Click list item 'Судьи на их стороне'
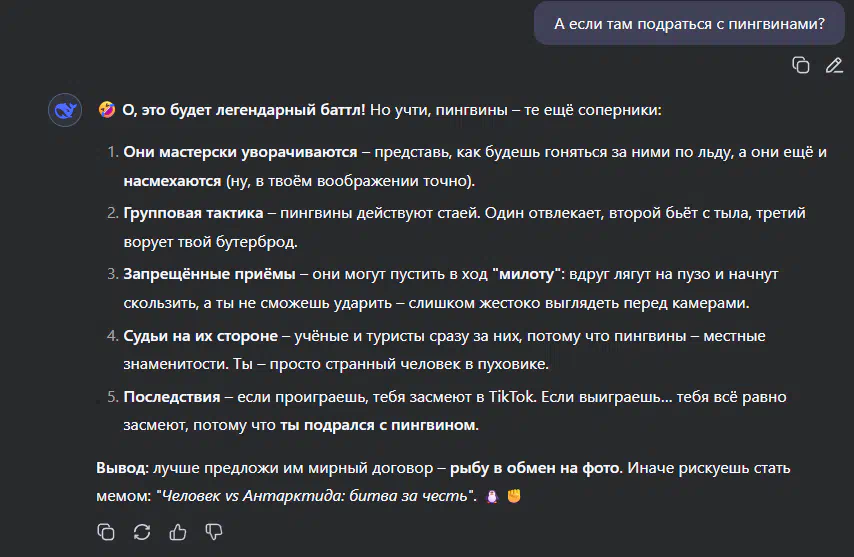The width and height of the screenshot is (854, 557). pyautogui.click(x=200, y=336)
